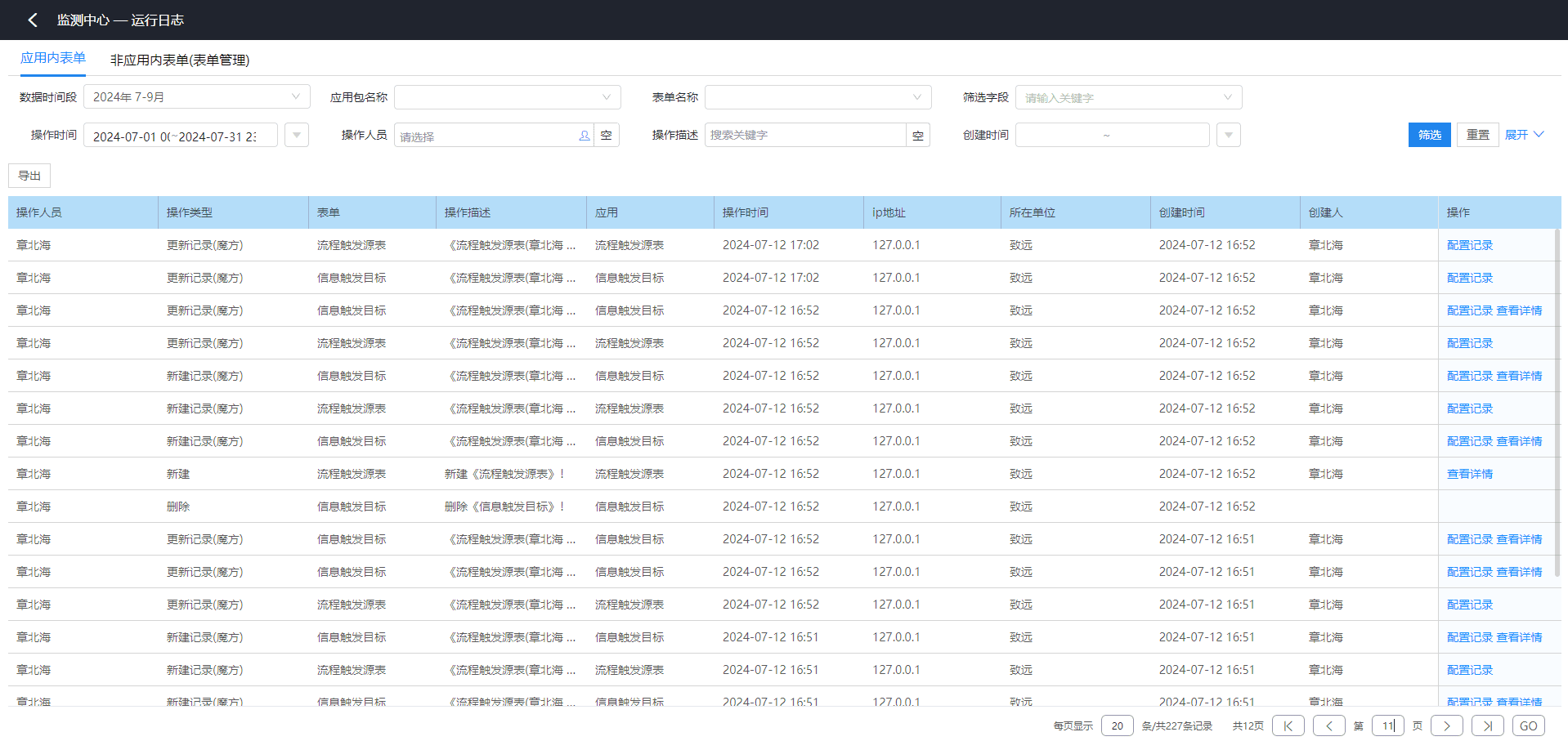
Task: Expand the 应用包名称 dropdown
Action: point(508,97)
